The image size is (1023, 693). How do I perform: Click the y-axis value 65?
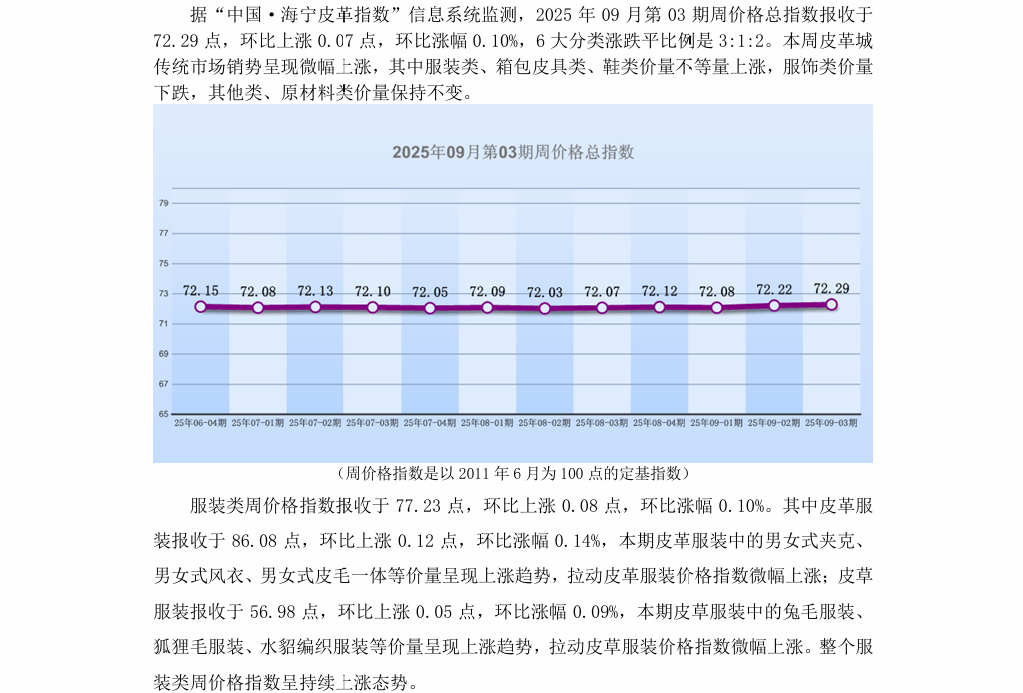[163, 413]
